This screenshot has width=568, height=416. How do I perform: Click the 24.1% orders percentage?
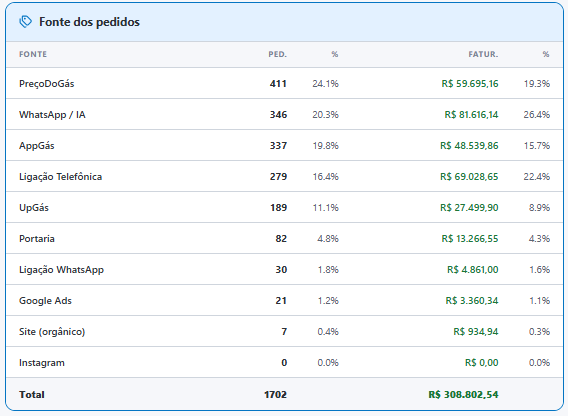pyautogui.click(x=325, y=84)
